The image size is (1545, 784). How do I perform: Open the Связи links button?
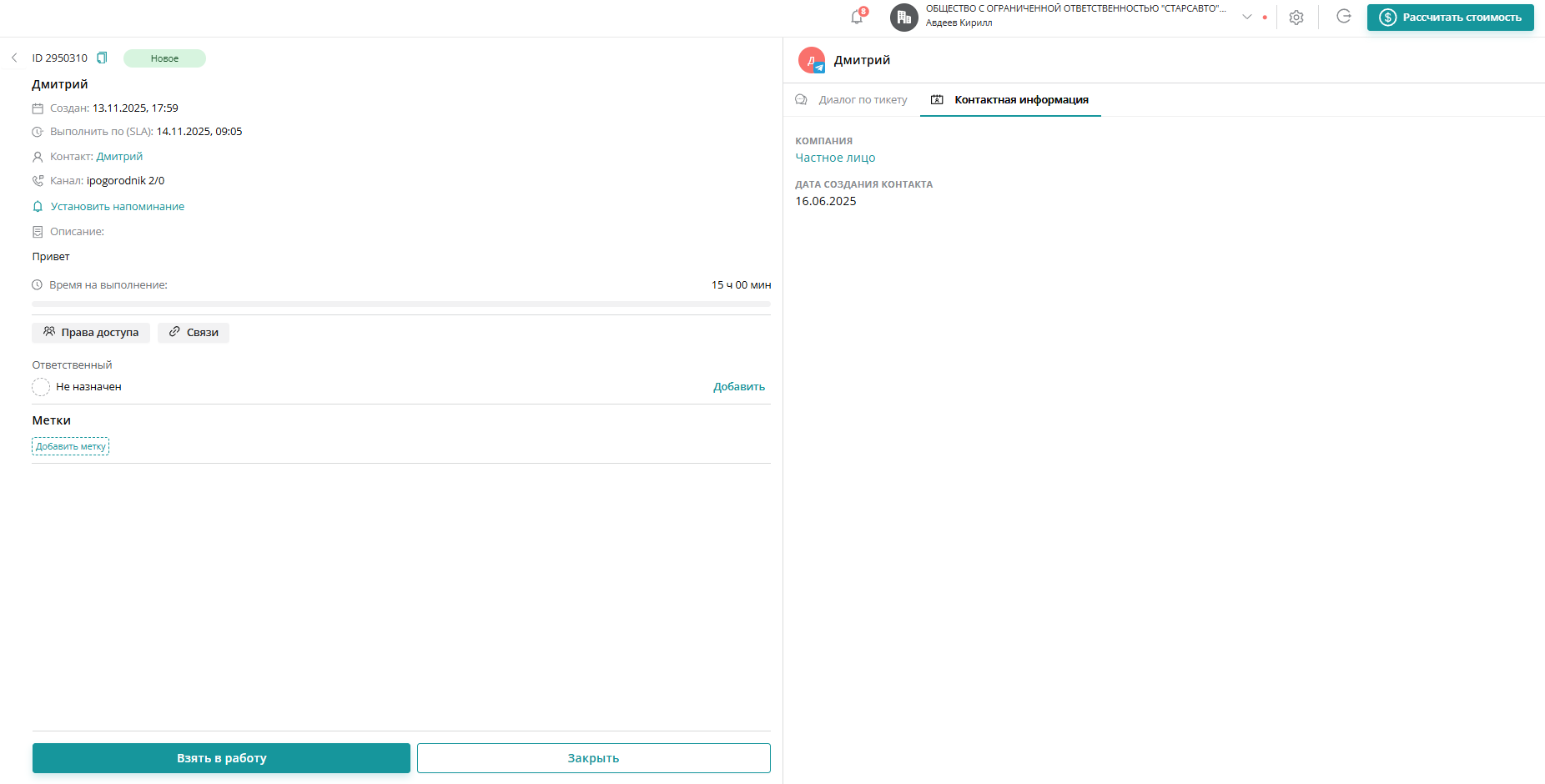(194, 333)
